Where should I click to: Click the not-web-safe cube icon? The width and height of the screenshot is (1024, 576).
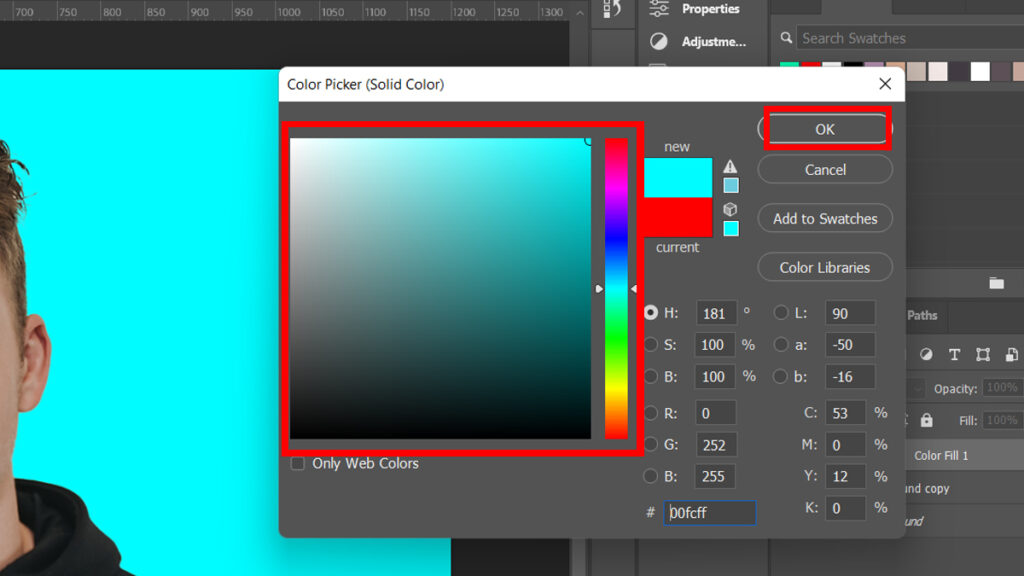tap(730, 209)
